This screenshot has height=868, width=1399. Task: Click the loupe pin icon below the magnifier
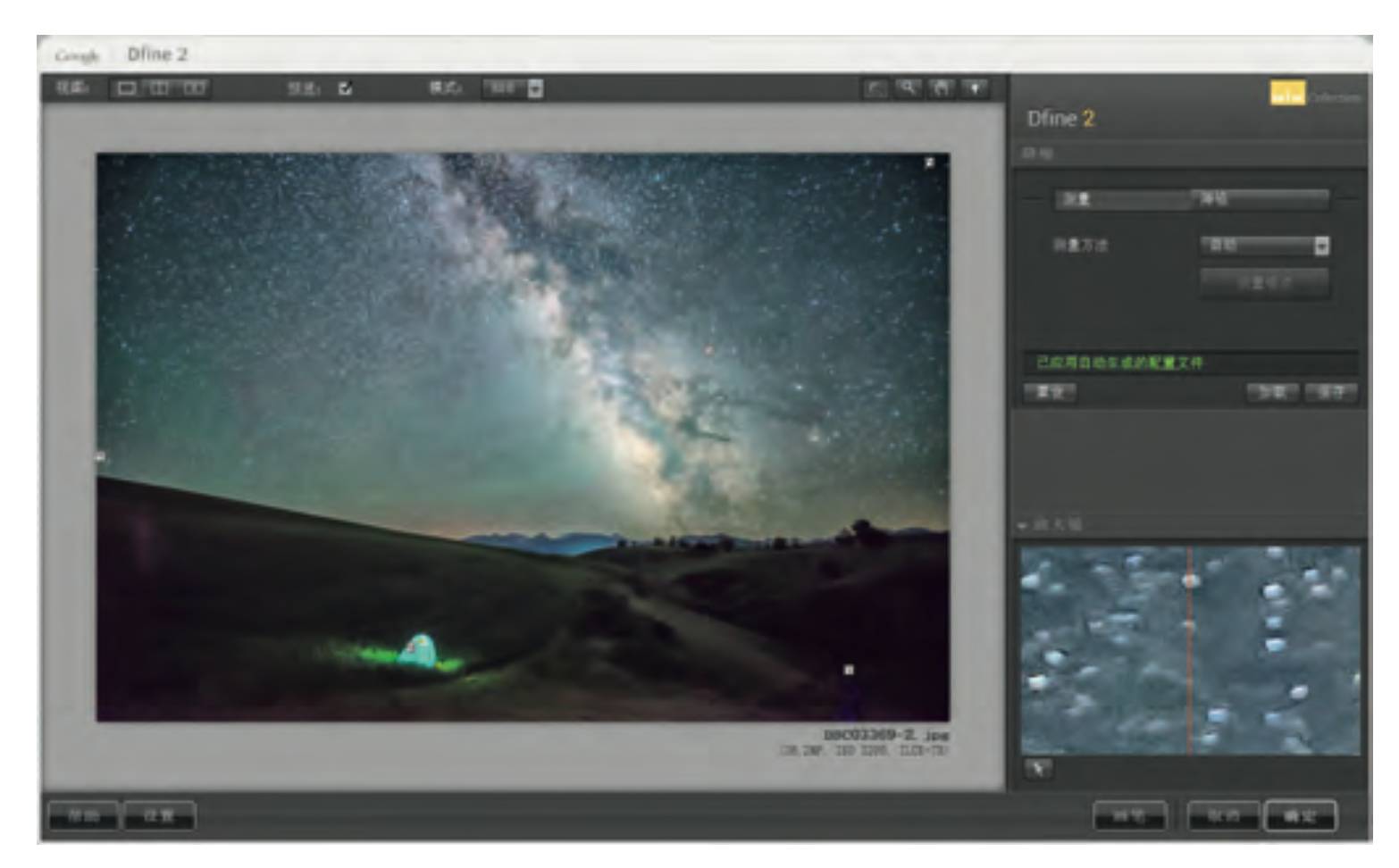tap(1037, 769)
